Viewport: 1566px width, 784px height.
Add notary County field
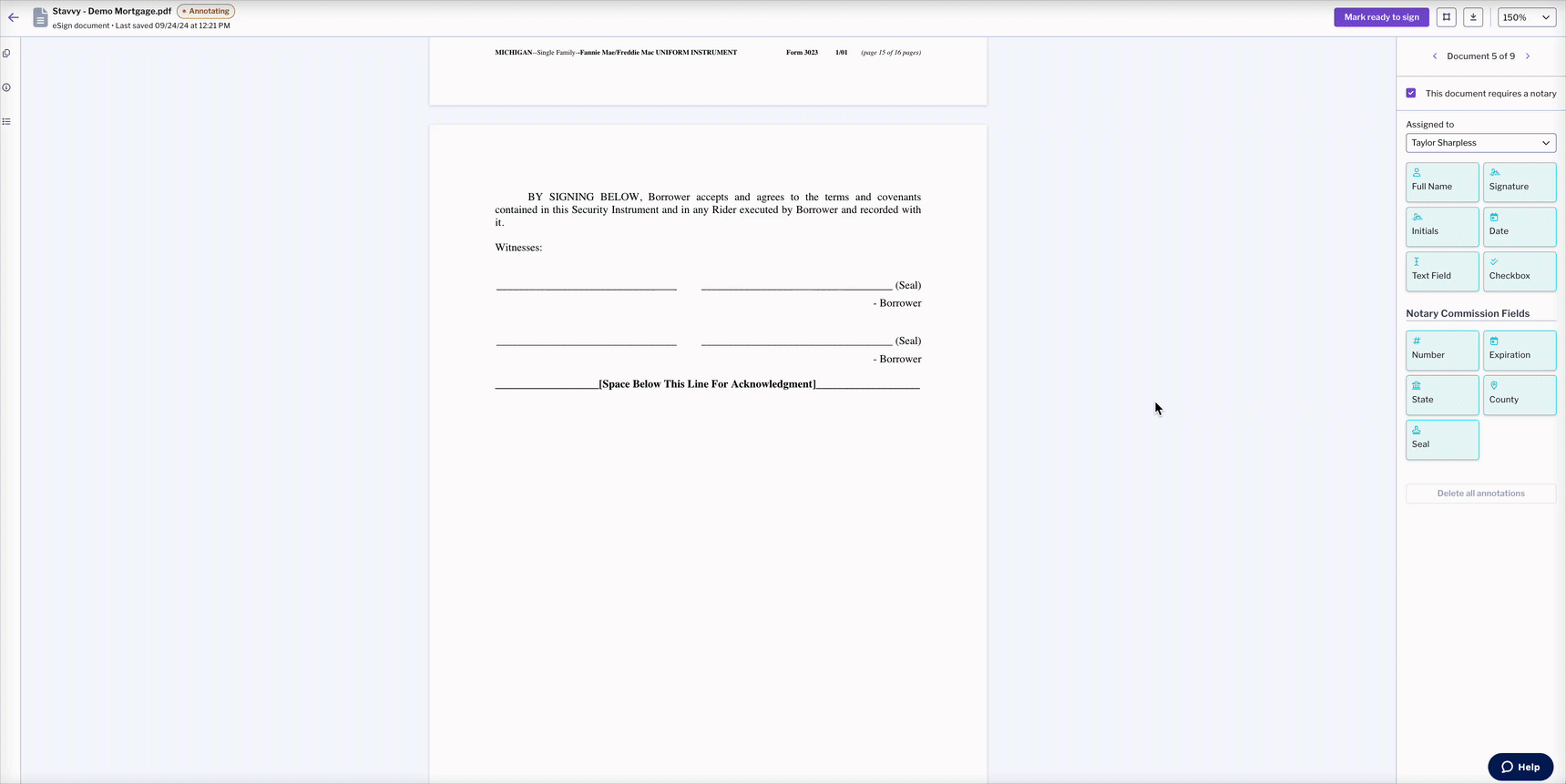pos(1520,395)
